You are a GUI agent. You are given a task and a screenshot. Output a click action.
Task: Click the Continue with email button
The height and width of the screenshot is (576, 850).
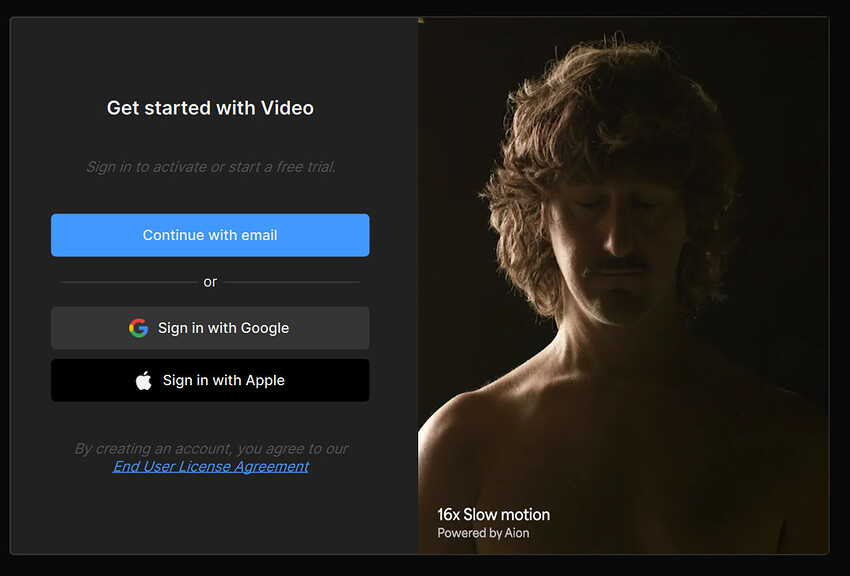210,235
